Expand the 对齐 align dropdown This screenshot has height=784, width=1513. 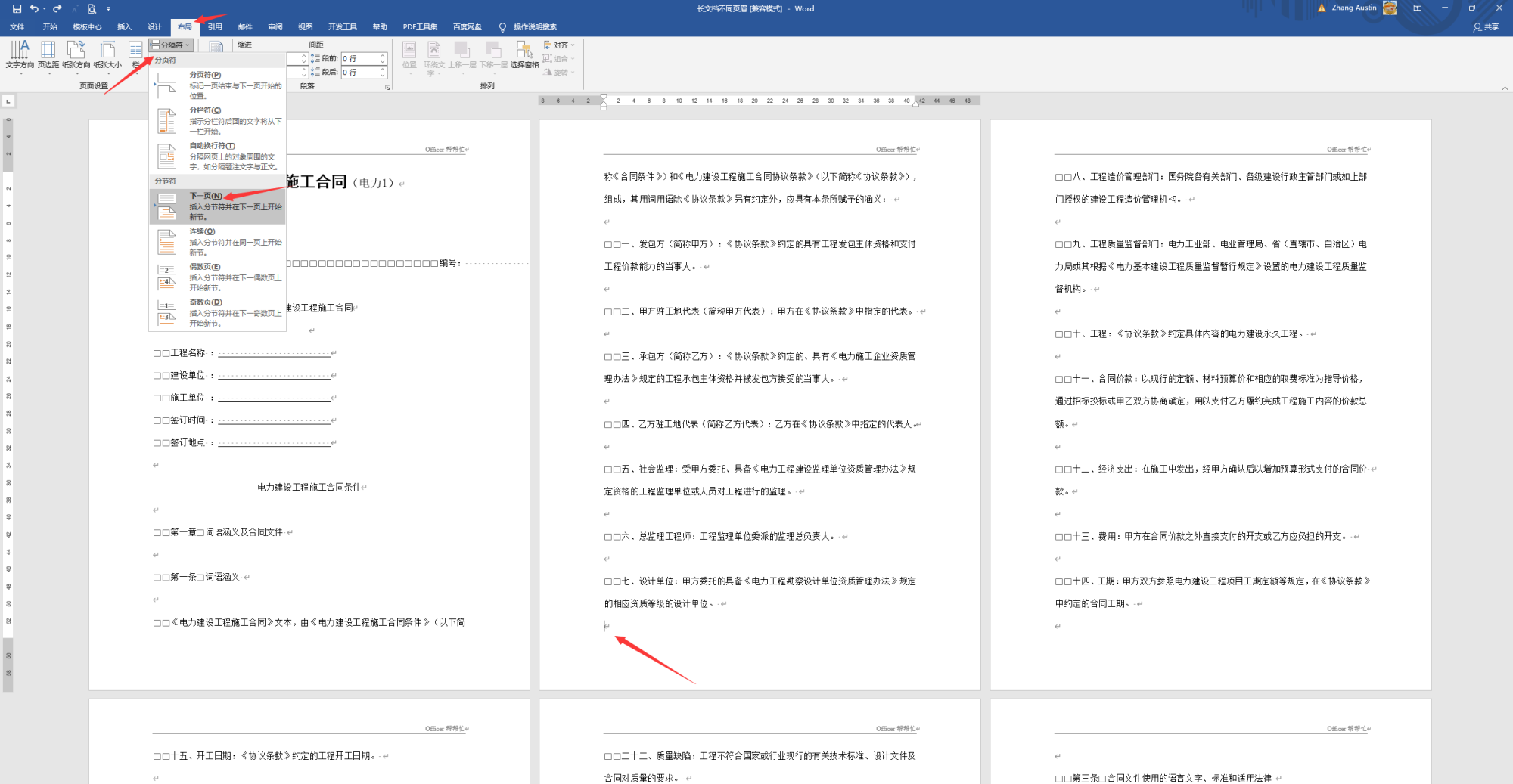click(559, 45)
